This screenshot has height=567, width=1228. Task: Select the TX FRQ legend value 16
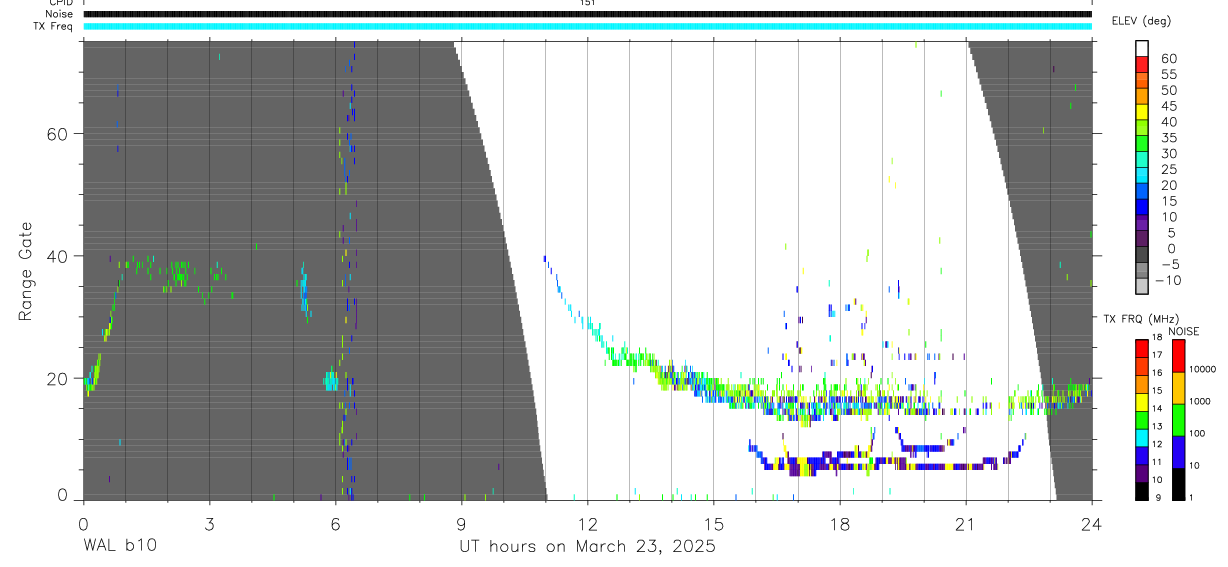pyautogui.click(x=1156, y=374)
